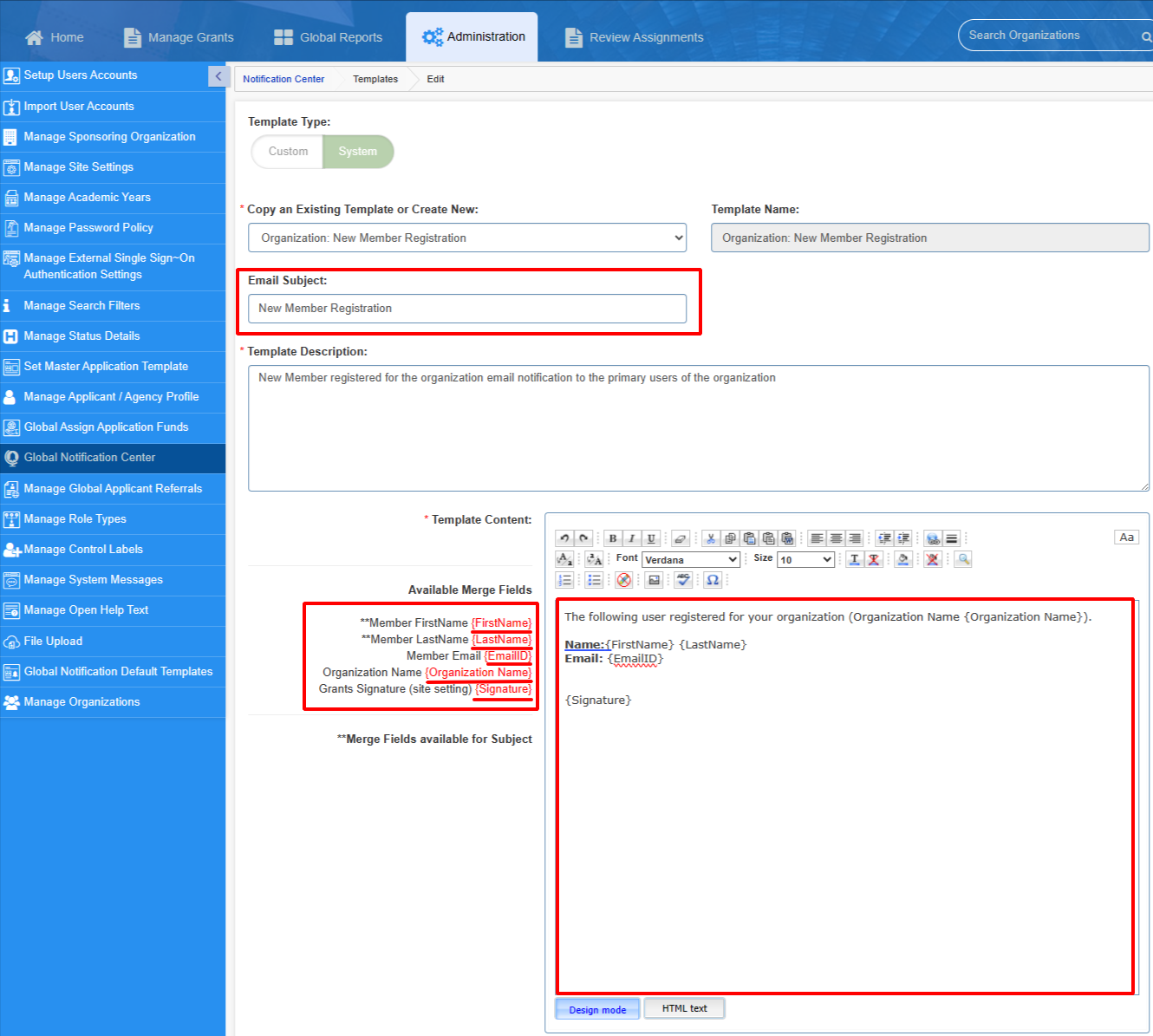Open the Copy an Existing Template dropdown
Screen dimensions: 1153x1036
pos(467,238)
